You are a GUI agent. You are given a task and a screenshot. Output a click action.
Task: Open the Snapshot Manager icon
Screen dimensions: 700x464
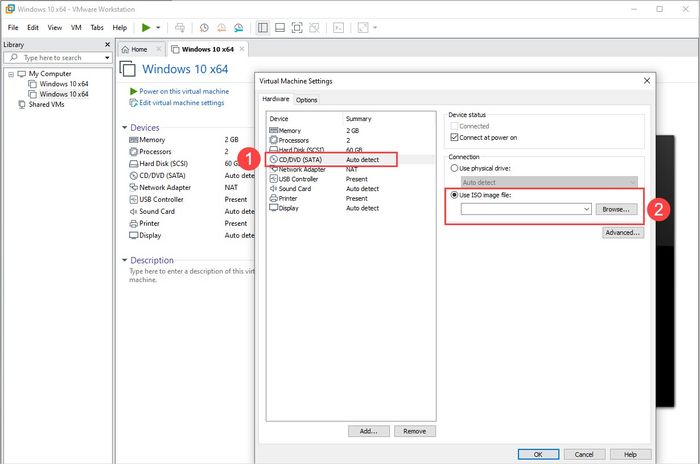coord(239,28)
